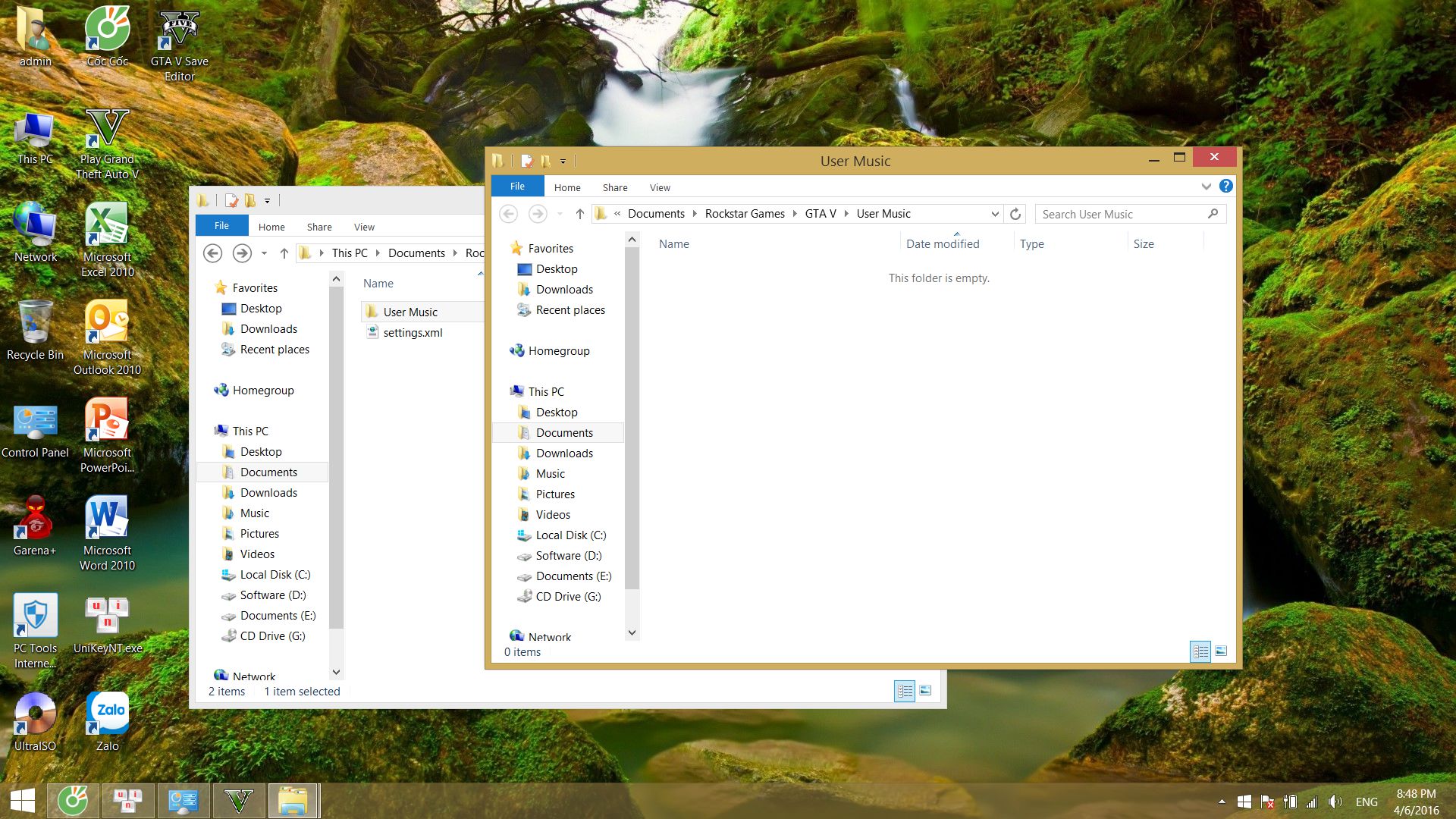The image size is (1456, 819).
Task: Open the Help question mark icon
Action: pos(1225,186)
